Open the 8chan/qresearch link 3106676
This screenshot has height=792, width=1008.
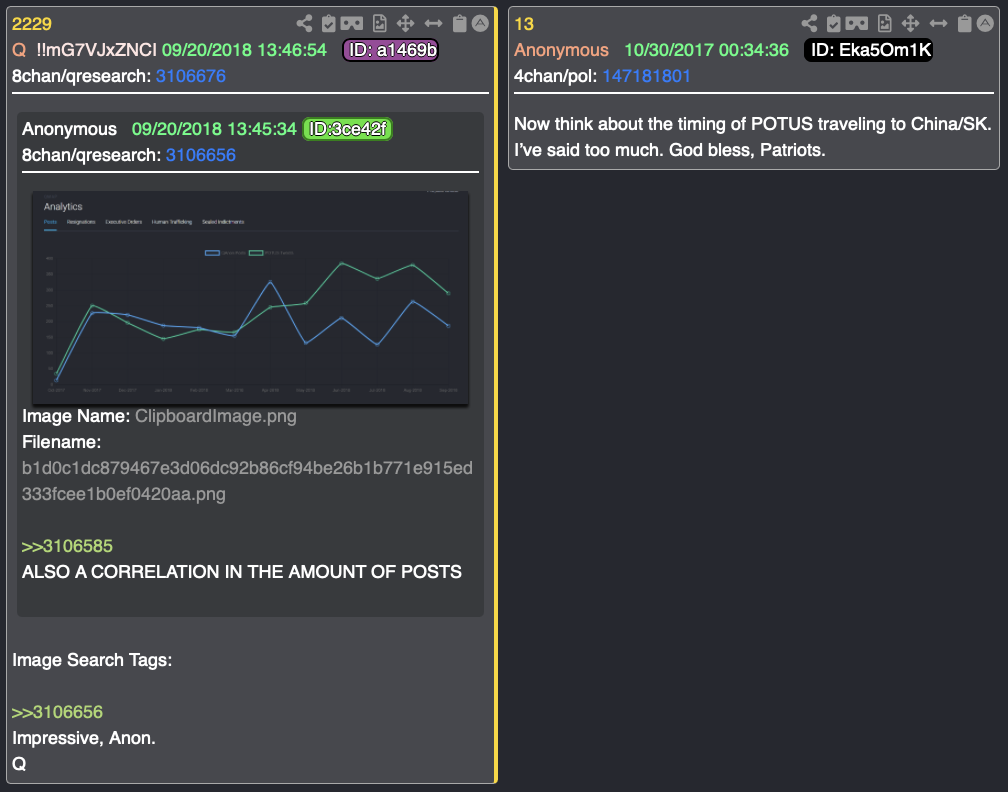190,76
